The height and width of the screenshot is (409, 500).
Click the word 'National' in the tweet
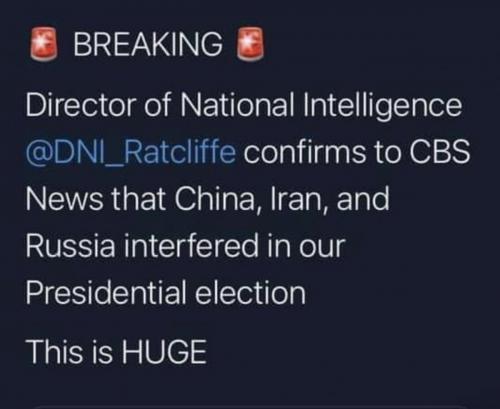(237, 105)
